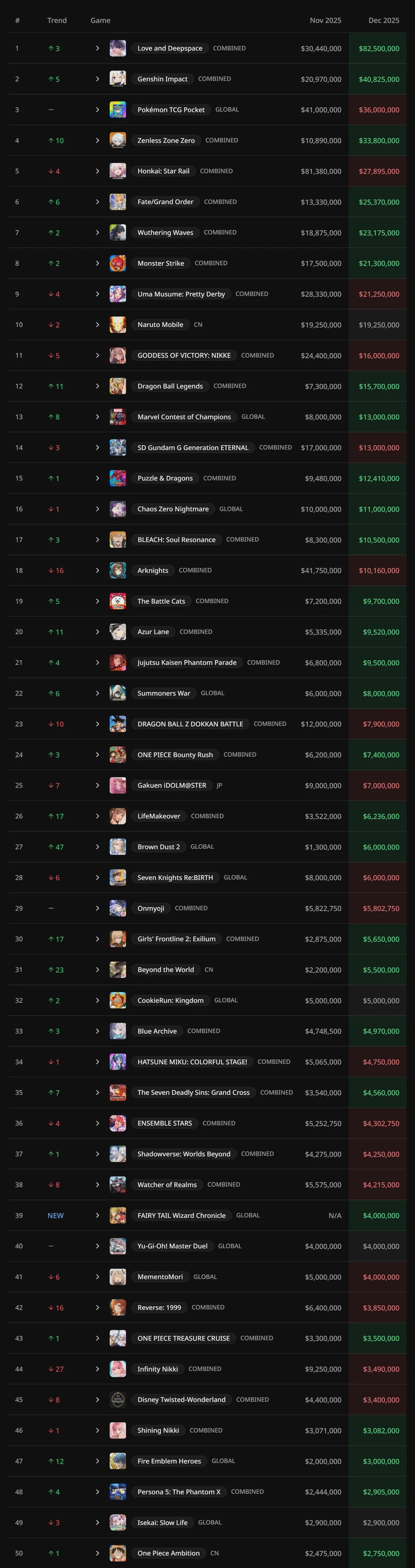The width and height of the screenshot is (415, 1568).
Task: Sort by the Nov 2025 column header
Action: coord(325,21)
